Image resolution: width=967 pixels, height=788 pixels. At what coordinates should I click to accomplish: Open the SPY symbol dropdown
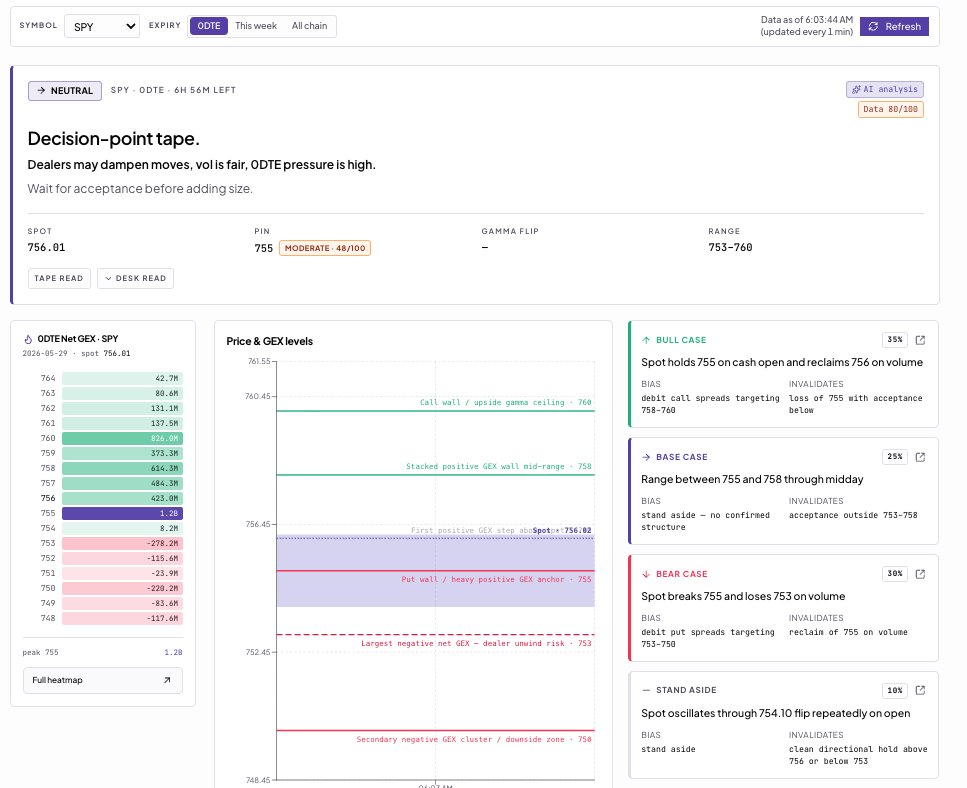coord(102,27)
